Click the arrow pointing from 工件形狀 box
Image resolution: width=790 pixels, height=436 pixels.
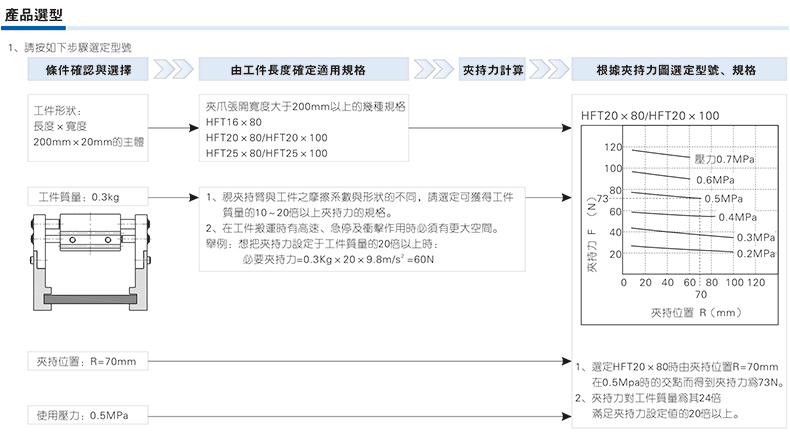pos(170,128)
